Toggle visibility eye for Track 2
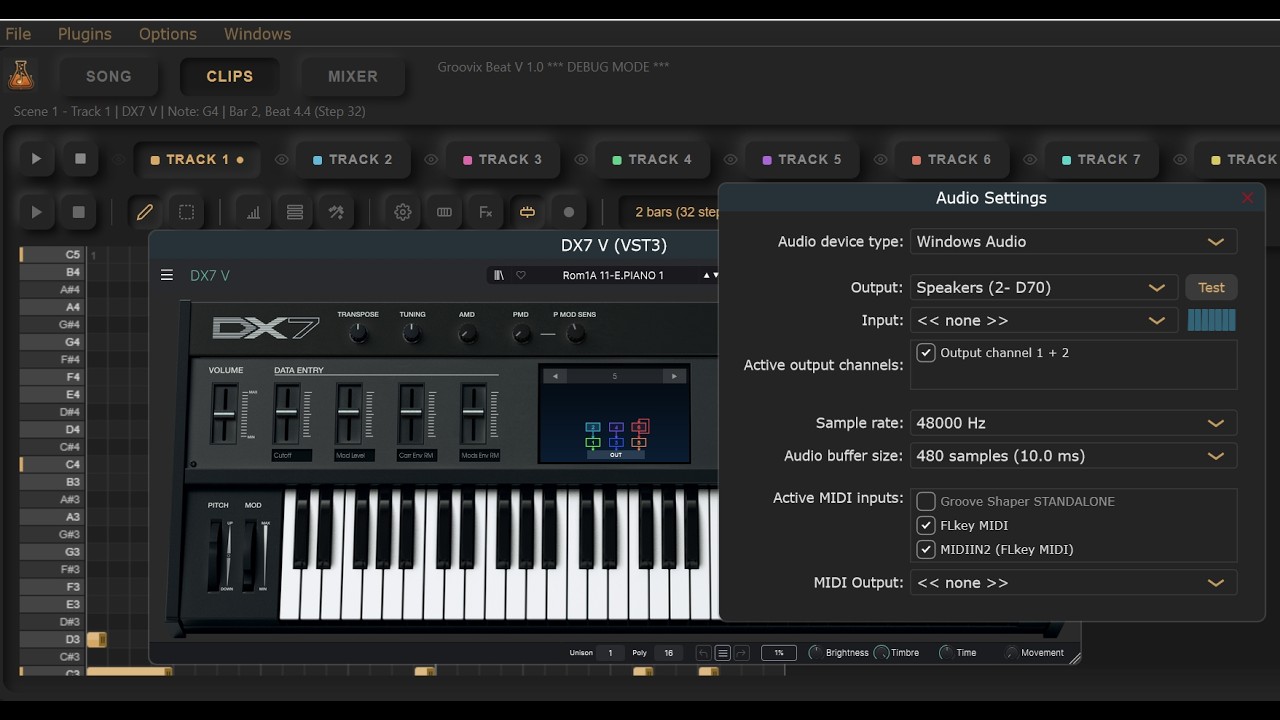 [x=282, y=159]
